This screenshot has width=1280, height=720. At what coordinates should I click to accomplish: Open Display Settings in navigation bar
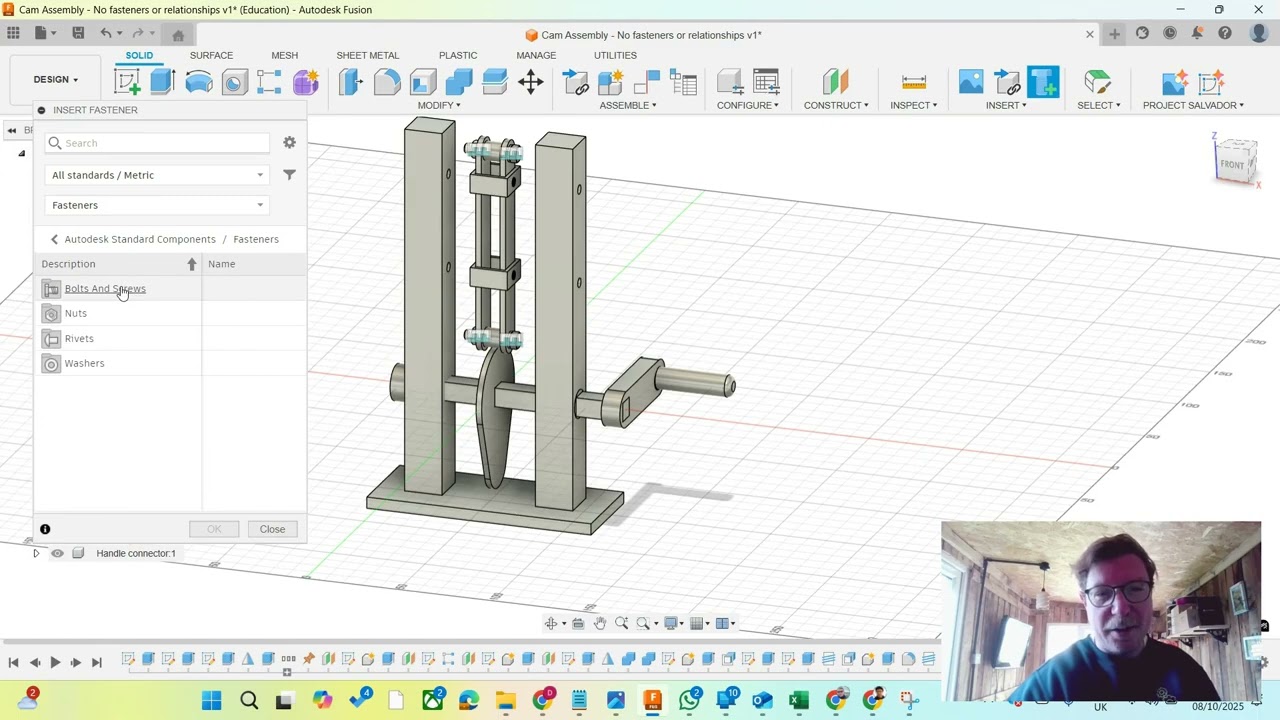pos(673,623)
